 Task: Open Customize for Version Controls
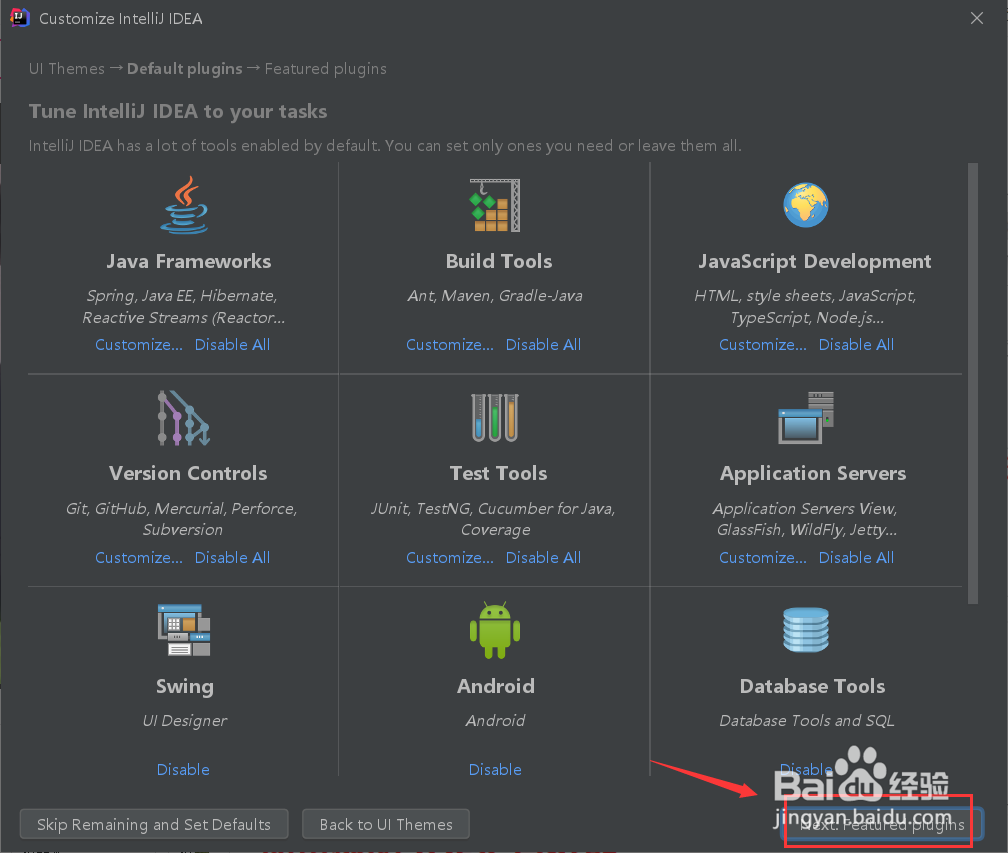[139, 557]
